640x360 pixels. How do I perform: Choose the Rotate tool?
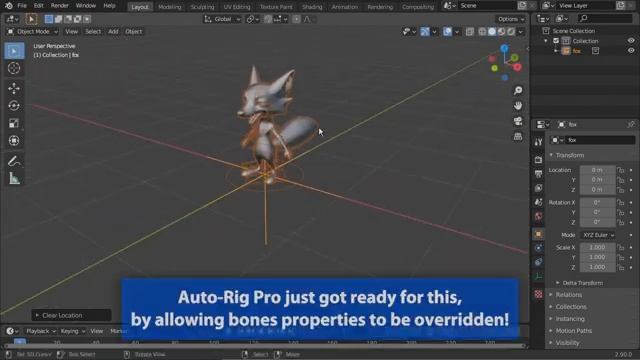point(14,106)
